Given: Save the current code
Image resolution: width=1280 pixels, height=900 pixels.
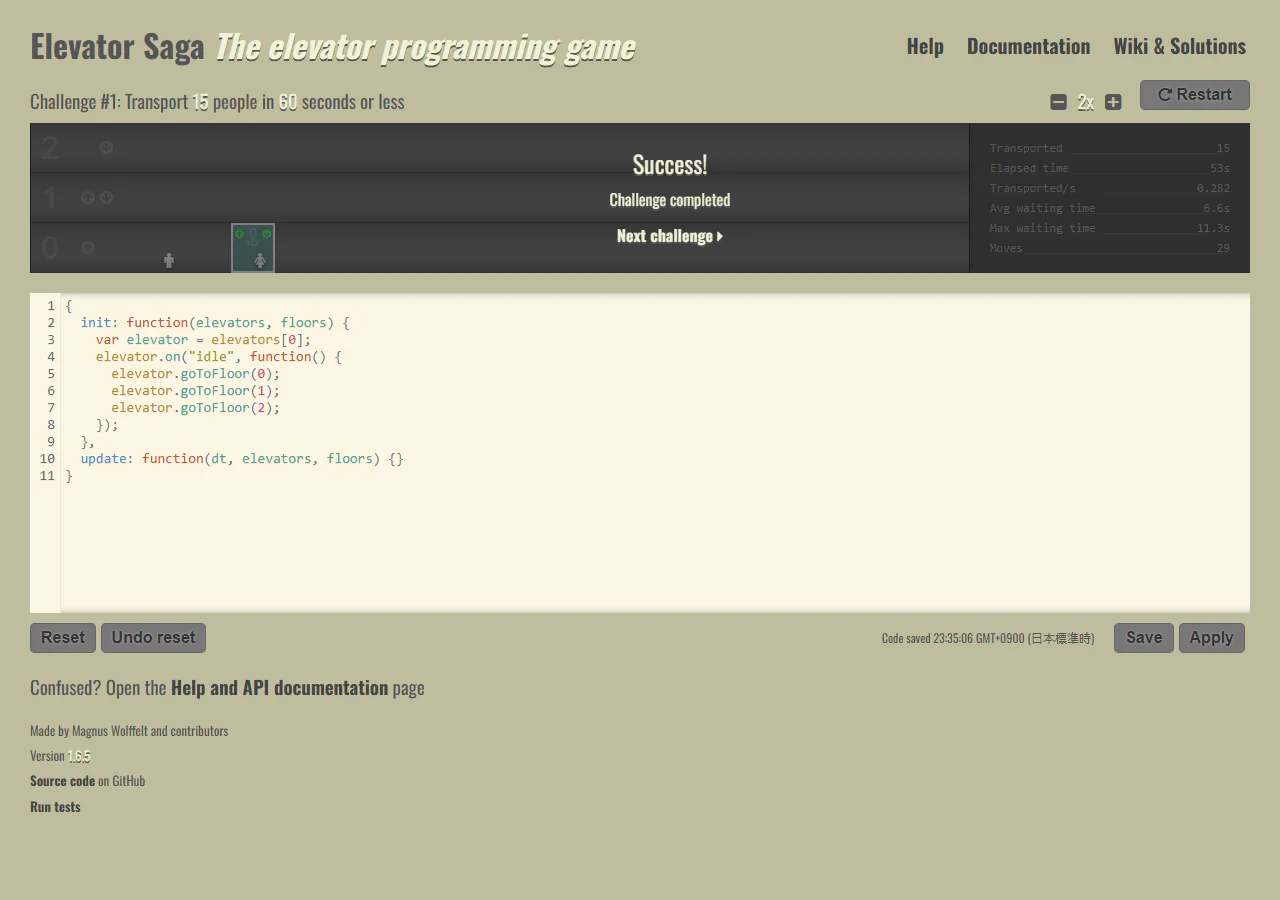Looking at the screenshot, I should coord(1144,638).
